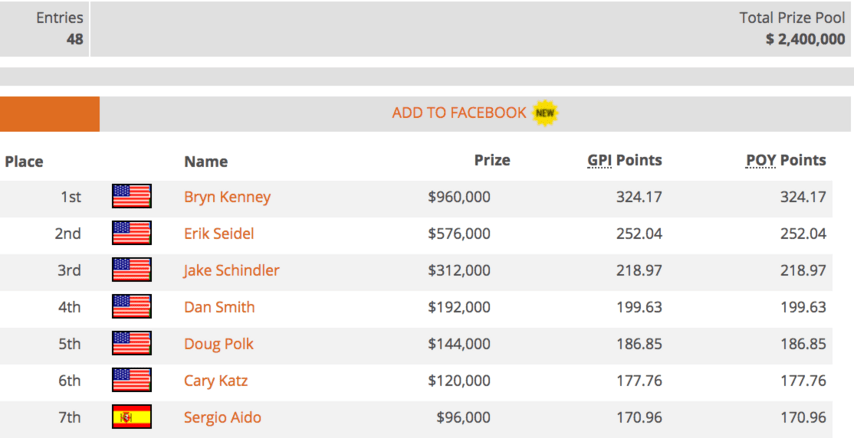Open Sergio Aido's player profile

[x=223, y=417]
